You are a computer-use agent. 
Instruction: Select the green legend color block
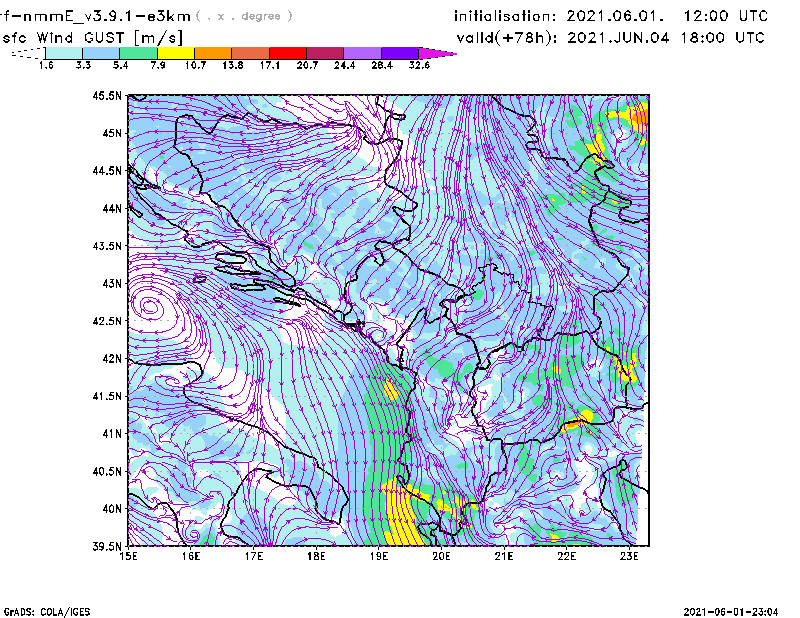coord(138,53)
